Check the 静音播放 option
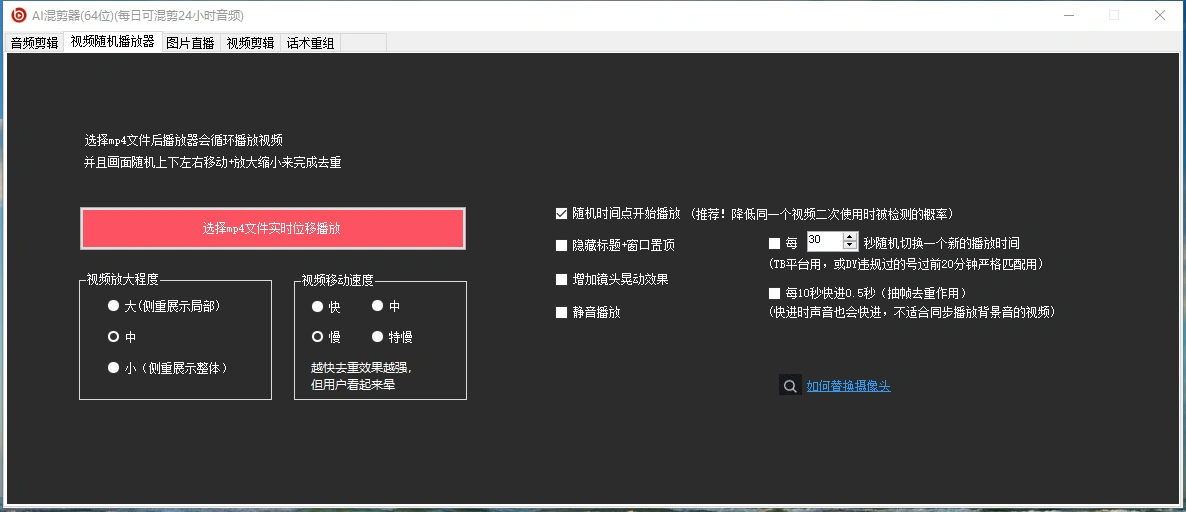Image resolution: width=1186 pixels, height=512 pixels. click(562, 312)
